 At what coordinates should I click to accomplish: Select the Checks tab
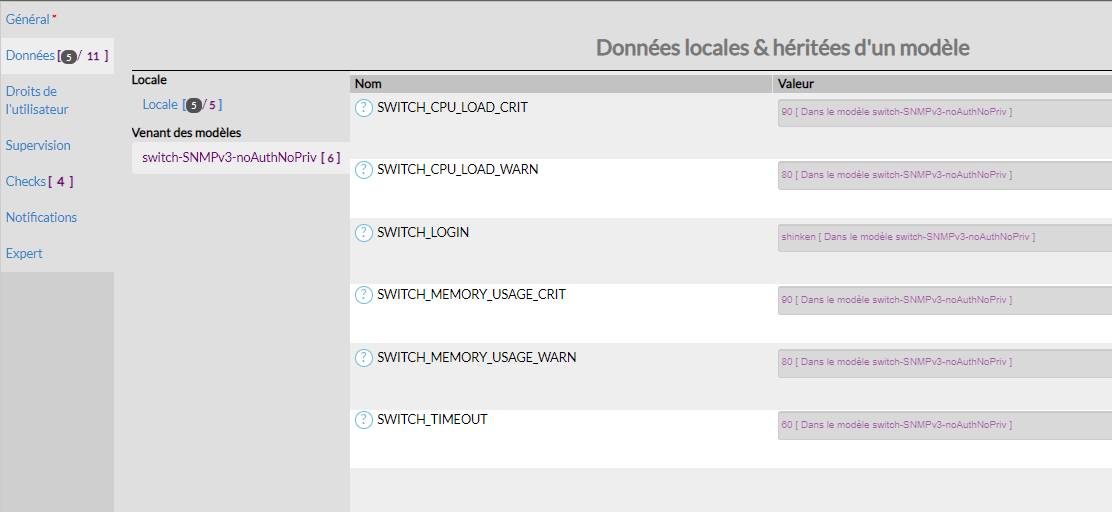point(26,181)
